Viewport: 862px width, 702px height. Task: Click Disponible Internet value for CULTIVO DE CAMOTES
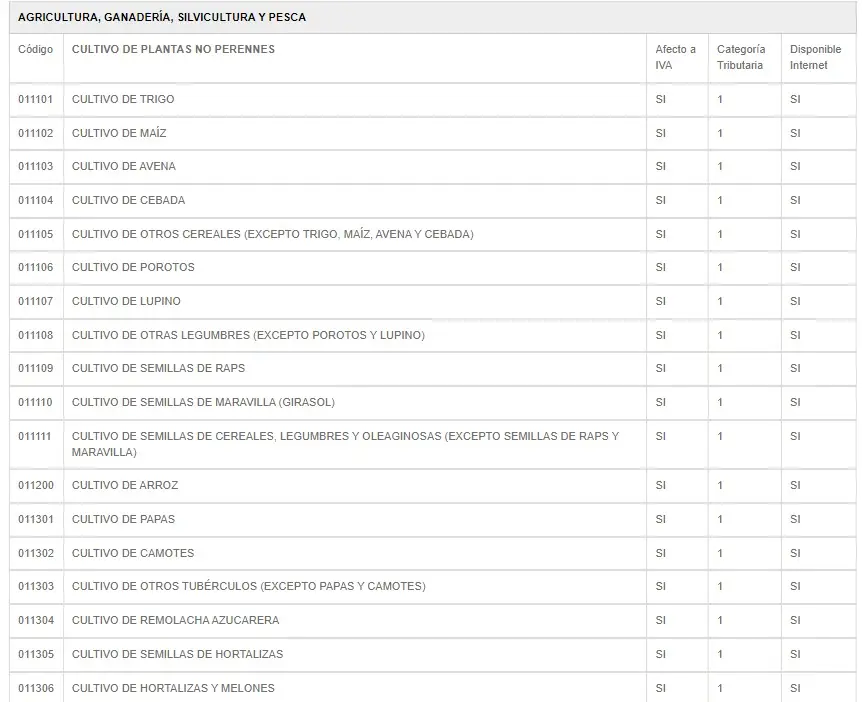click(795, 554)
